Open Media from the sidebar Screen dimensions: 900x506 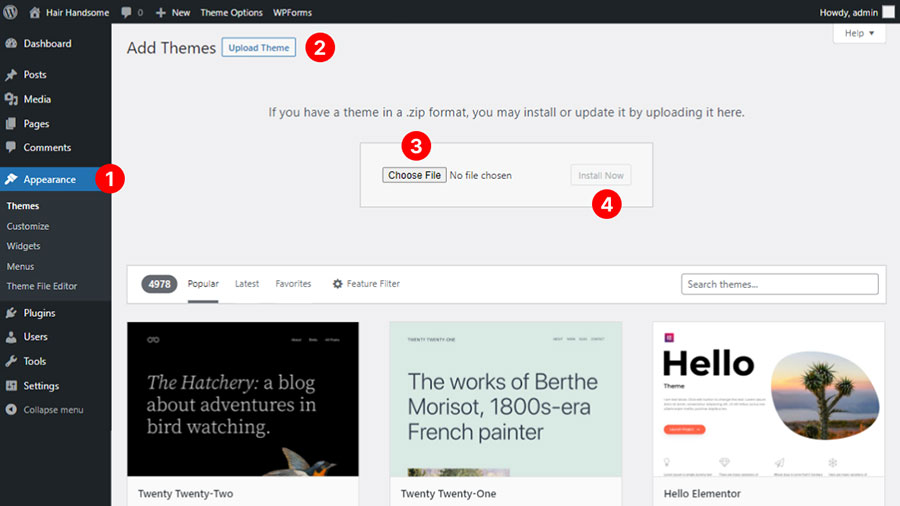(37, 99)
